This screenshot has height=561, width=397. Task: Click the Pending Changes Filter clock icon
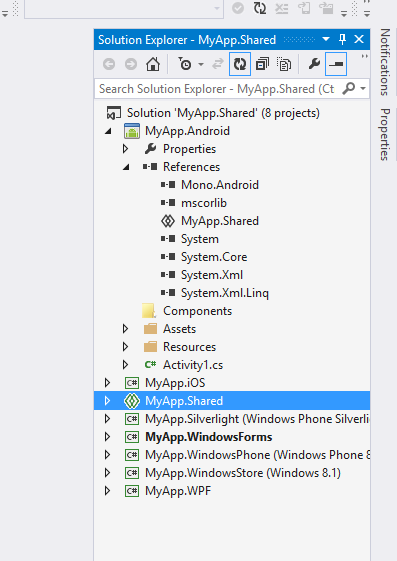point(185,64)
